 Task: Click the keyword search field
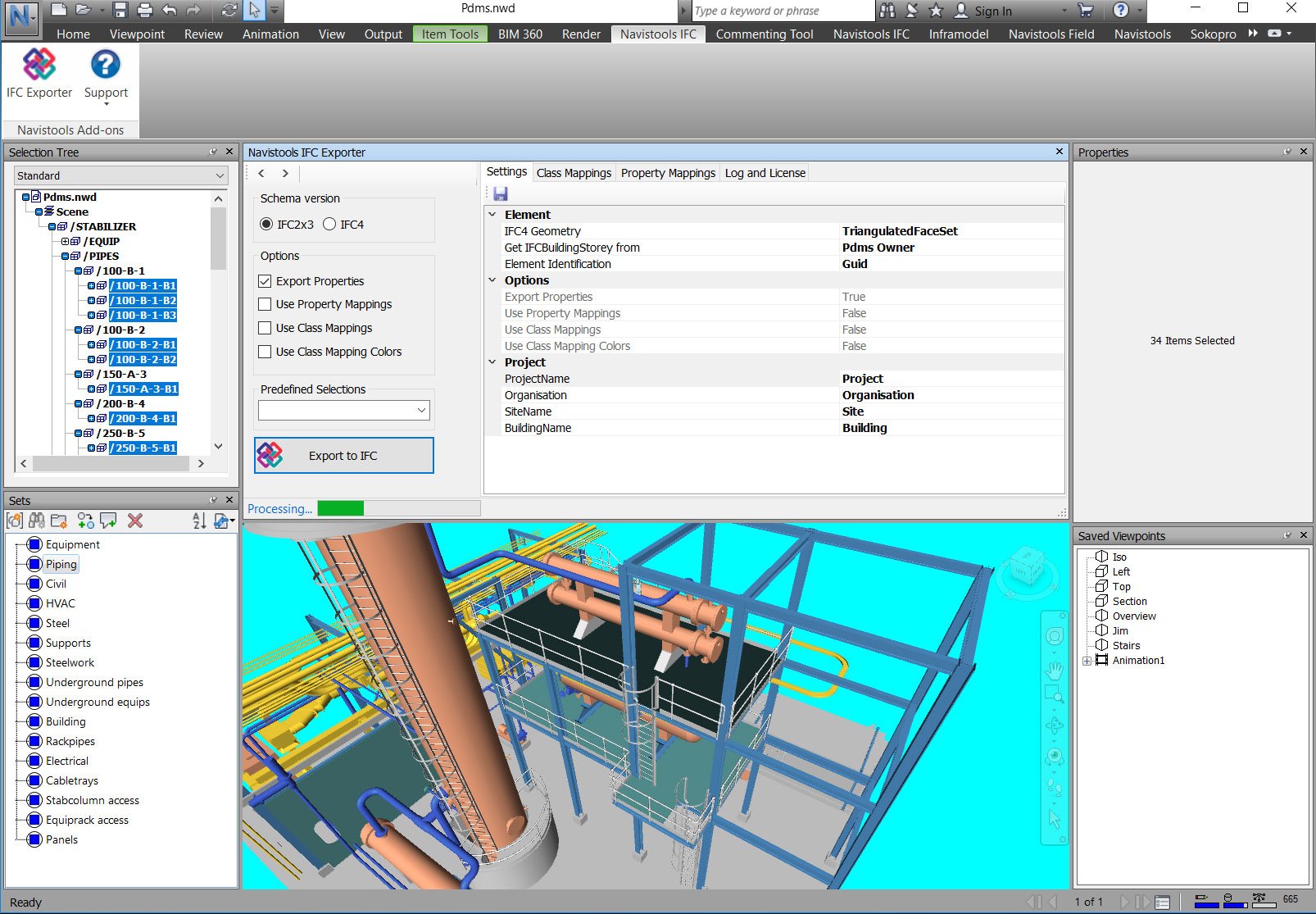click(x=778, y=11)
